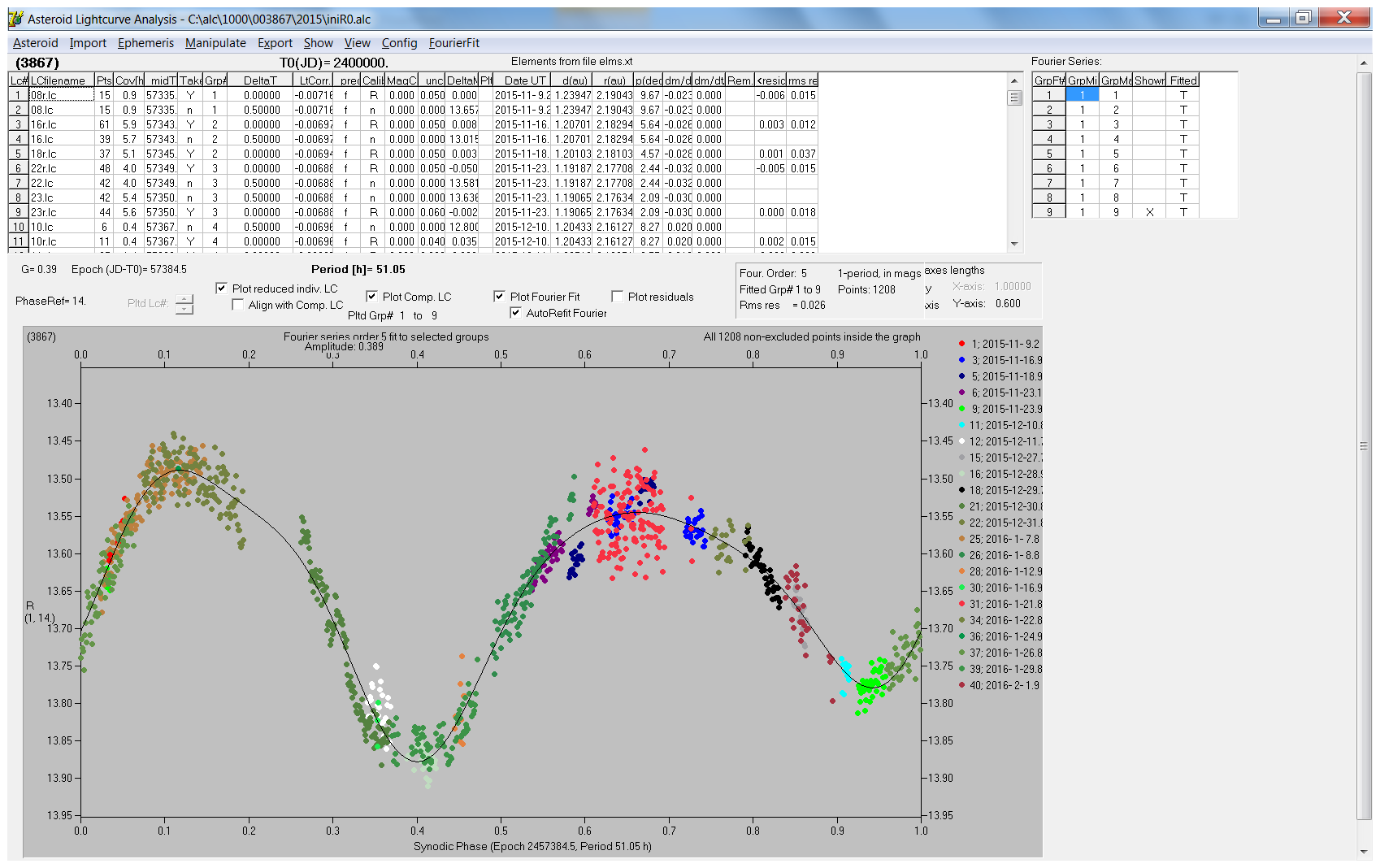Viewport: 1380px width, 868px height.
Task: Toggle Plot reduced indiv. LC checkbox
Action: [221, 289]
